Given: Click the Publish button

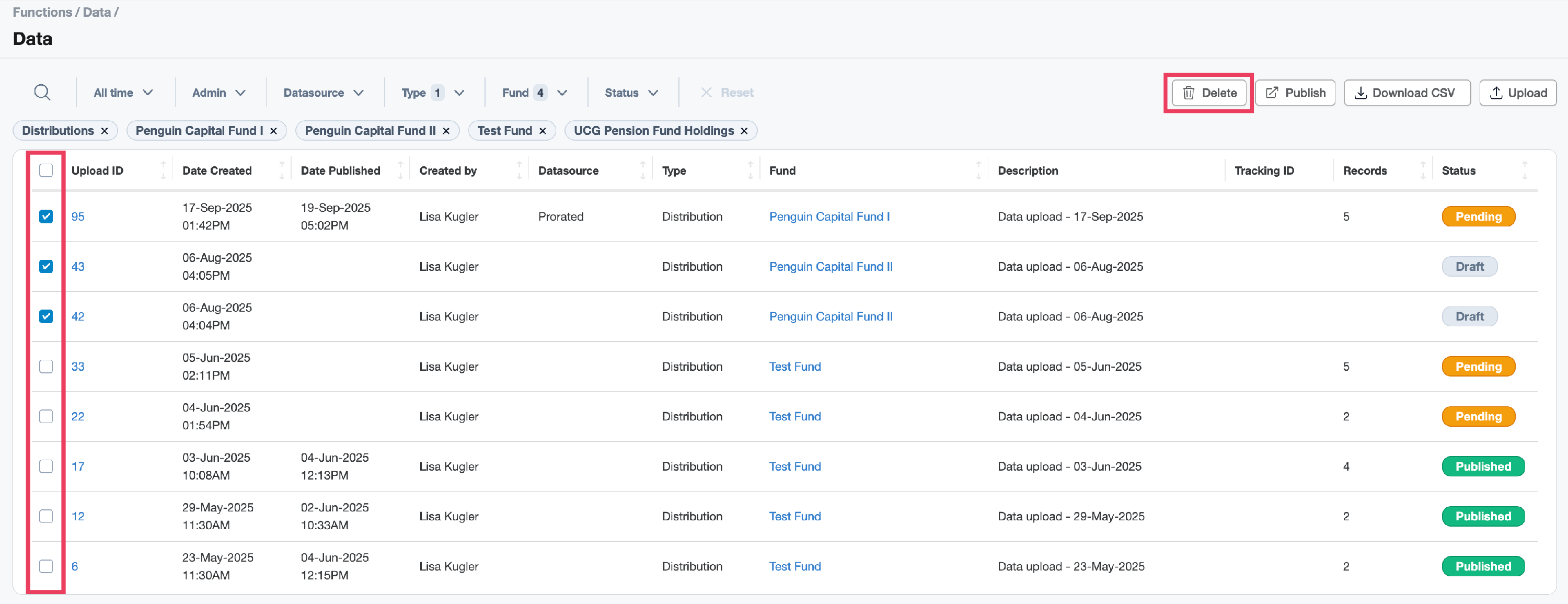Looking at the screenshot, I should coord(1295,93).
